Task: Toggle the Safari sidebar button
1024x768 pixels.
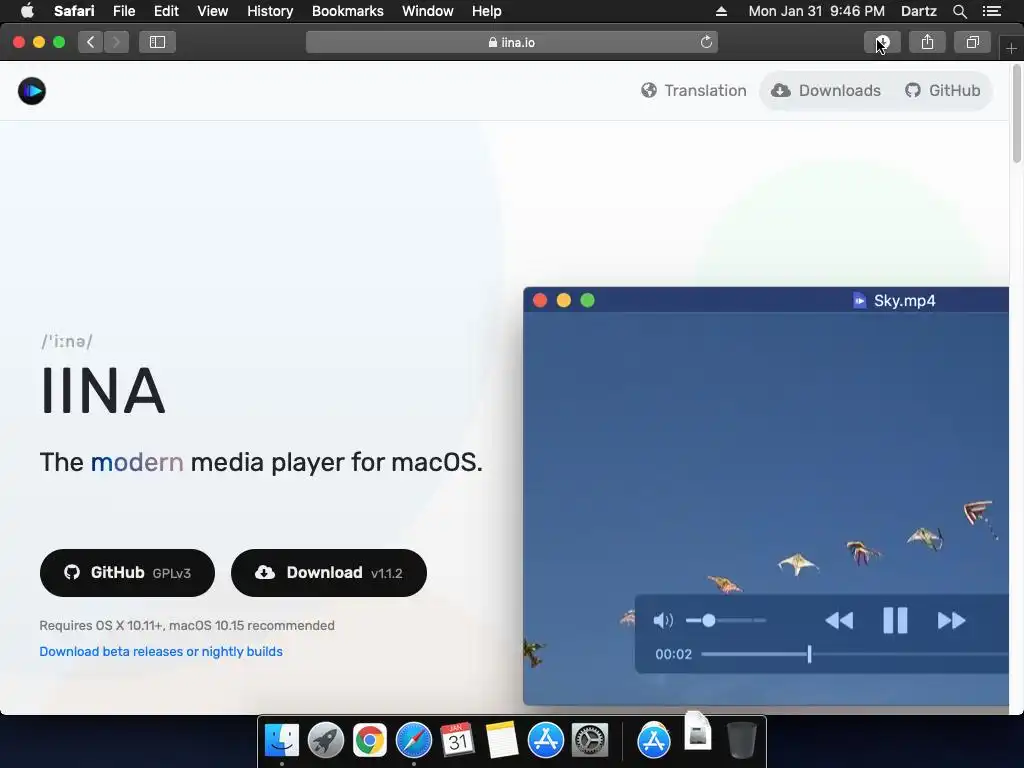Action: click(x=157, y=42)
